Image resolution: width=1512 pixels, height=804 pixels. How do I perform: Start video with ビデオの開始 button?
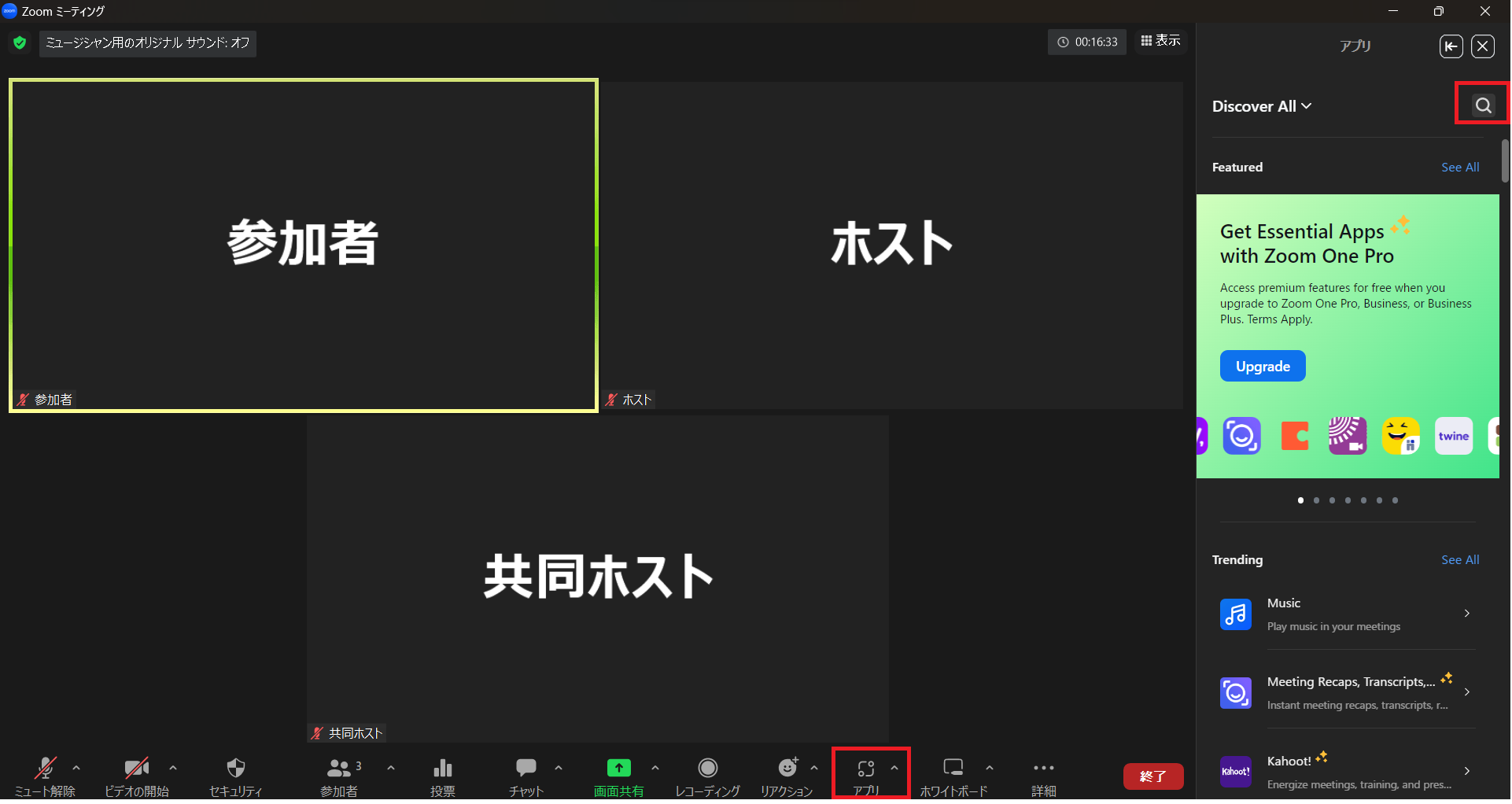tap(136, 769)
